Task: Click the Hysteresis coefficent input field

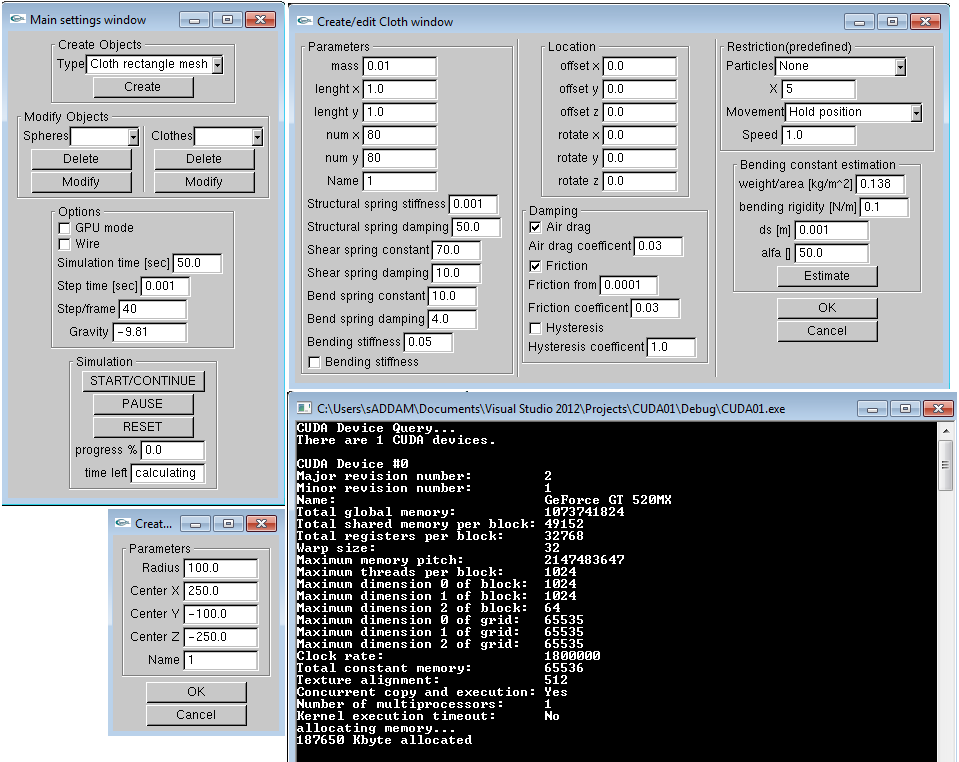Action: pyautogui.click(x=672, y=347)
